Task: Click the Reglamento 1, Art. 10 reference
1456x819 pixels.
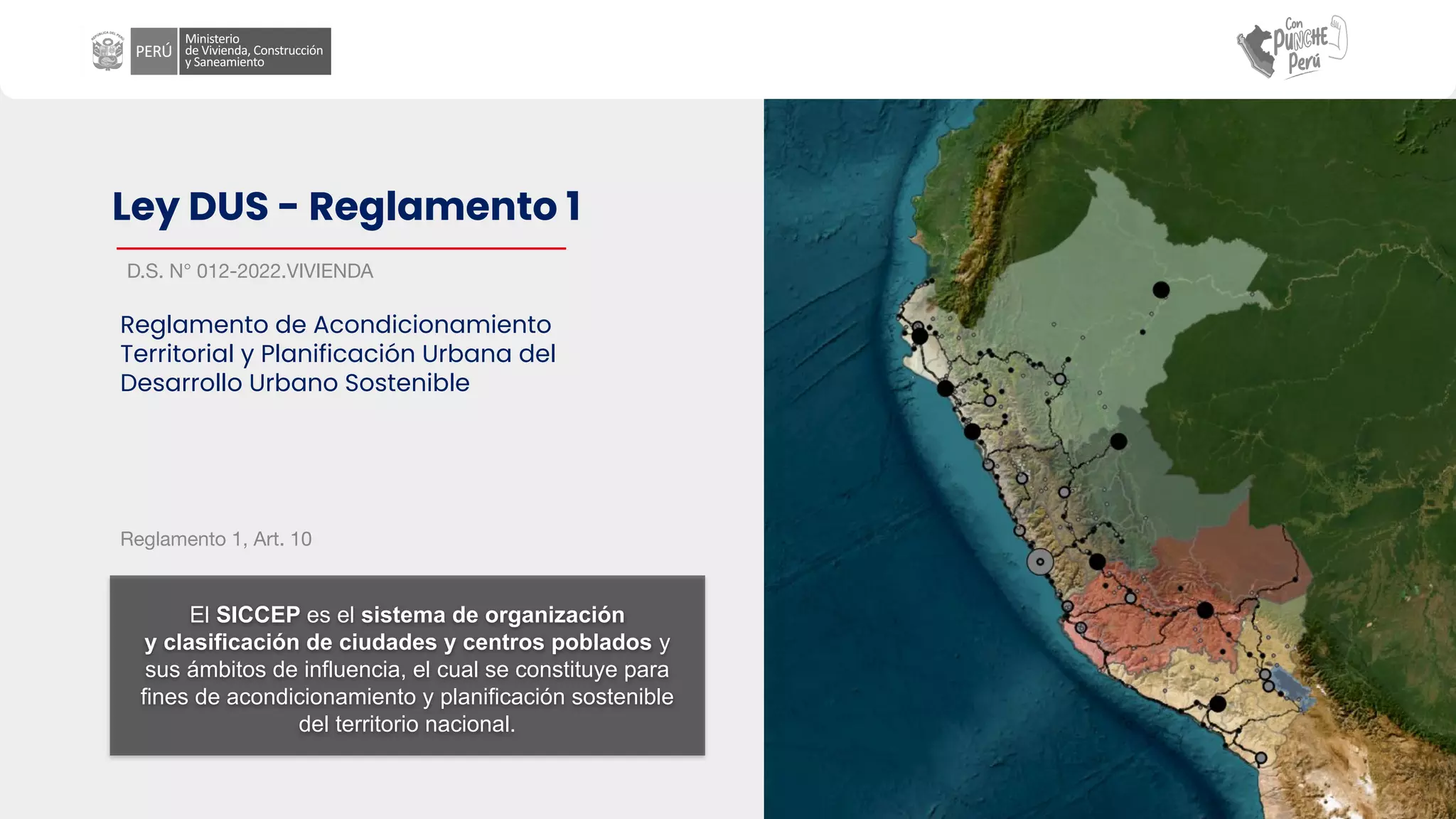Action: coord(215,539)
